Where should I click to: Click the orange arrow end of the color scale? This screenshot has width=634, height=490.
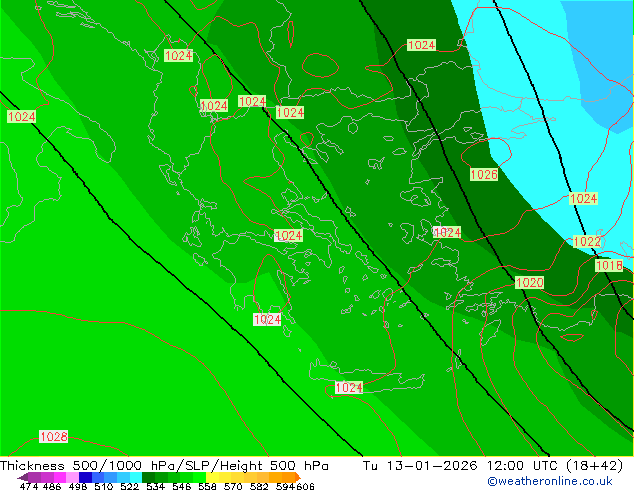298,477
